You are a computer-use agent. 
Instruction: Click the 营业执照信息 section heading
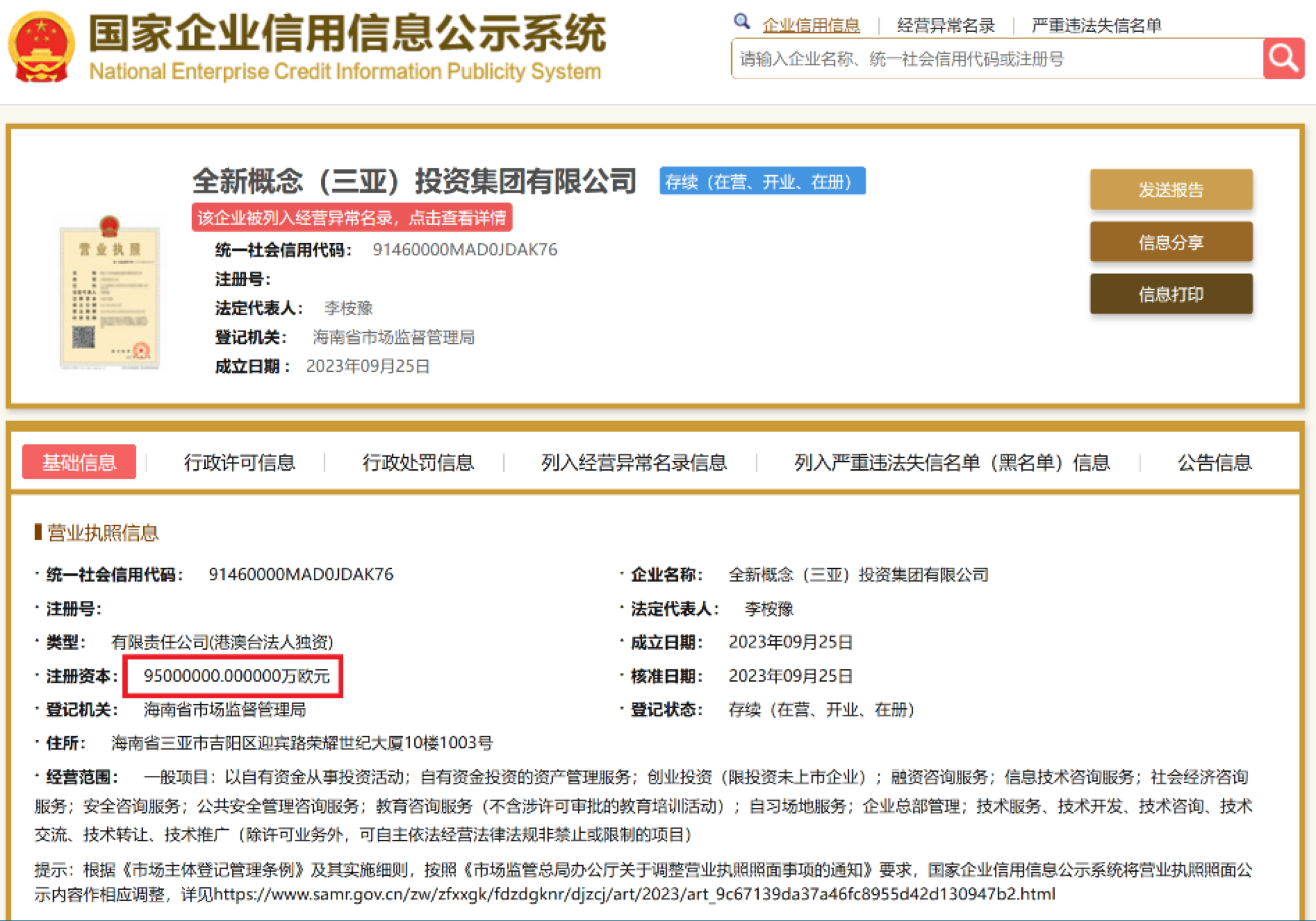[102, 533]
